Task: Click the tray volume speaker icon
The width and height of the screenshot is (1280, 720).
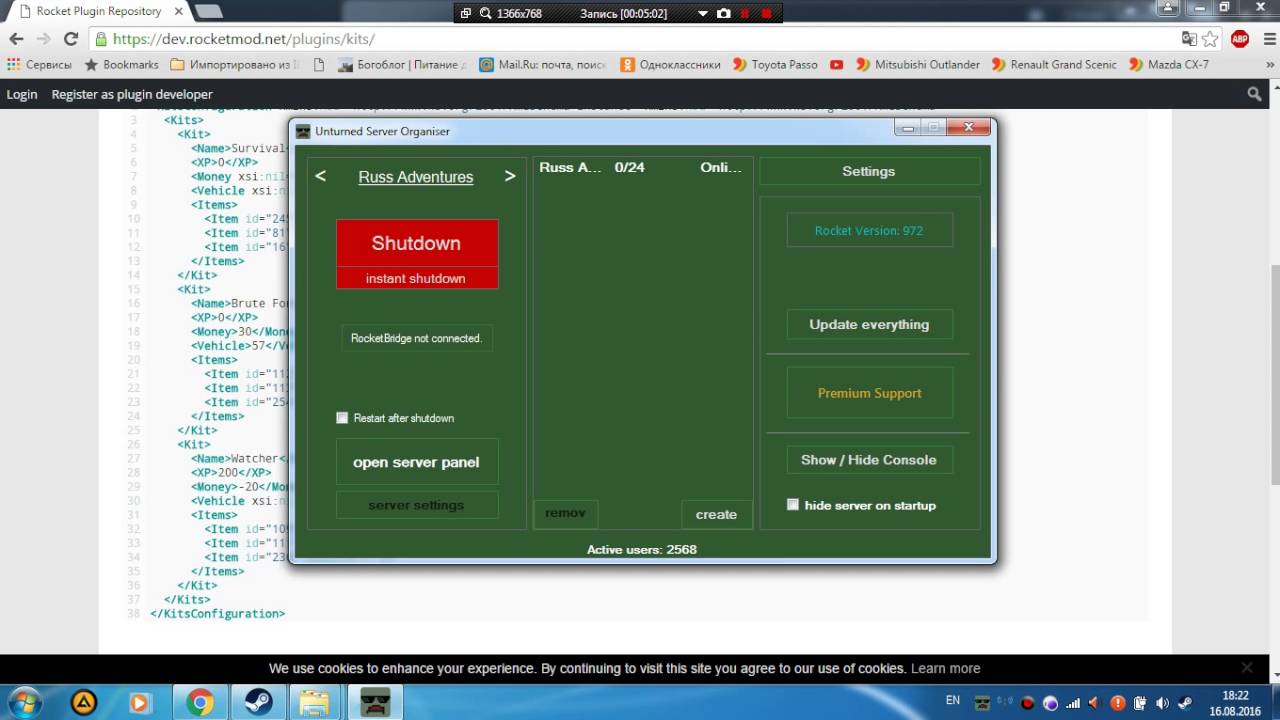Action: coord(1162,703)
